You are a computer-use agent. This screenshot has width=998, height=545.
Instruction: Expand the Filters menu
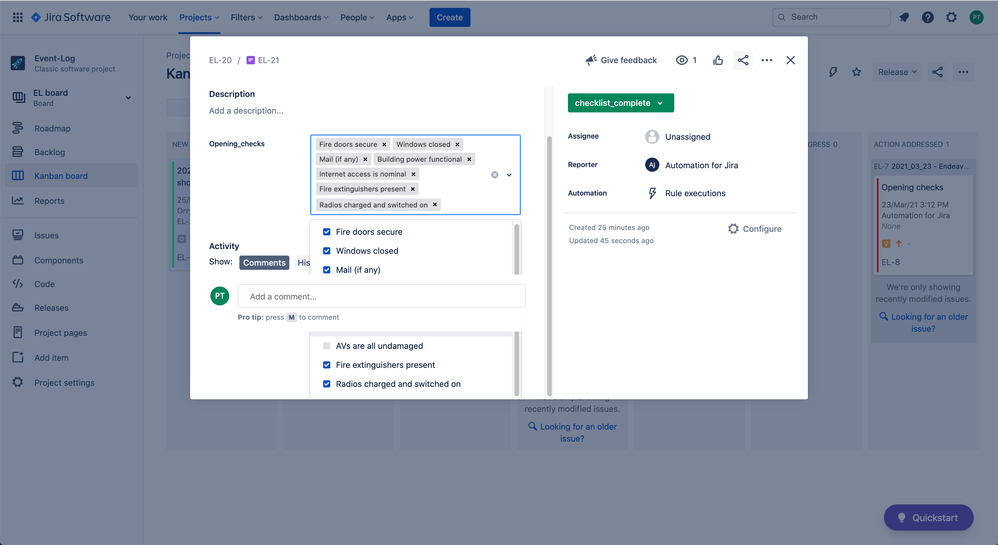(246, 17)
